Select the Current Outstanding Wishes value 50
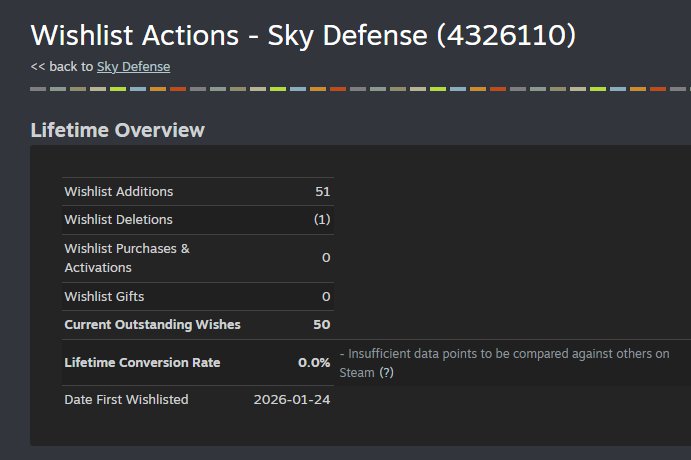The height and width of the screenshot is (460, 691). point(322,325)
